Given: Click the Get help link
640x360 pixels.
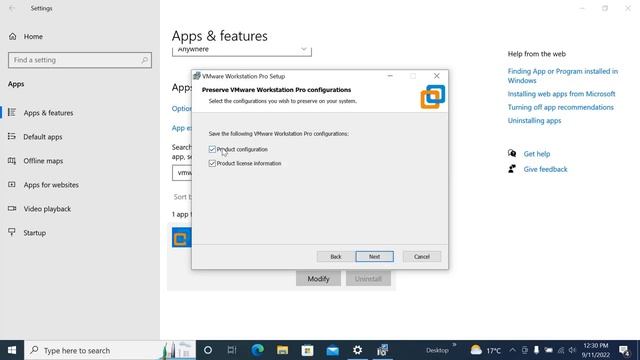Looking at the screenshot, I should tap(537, 154).
